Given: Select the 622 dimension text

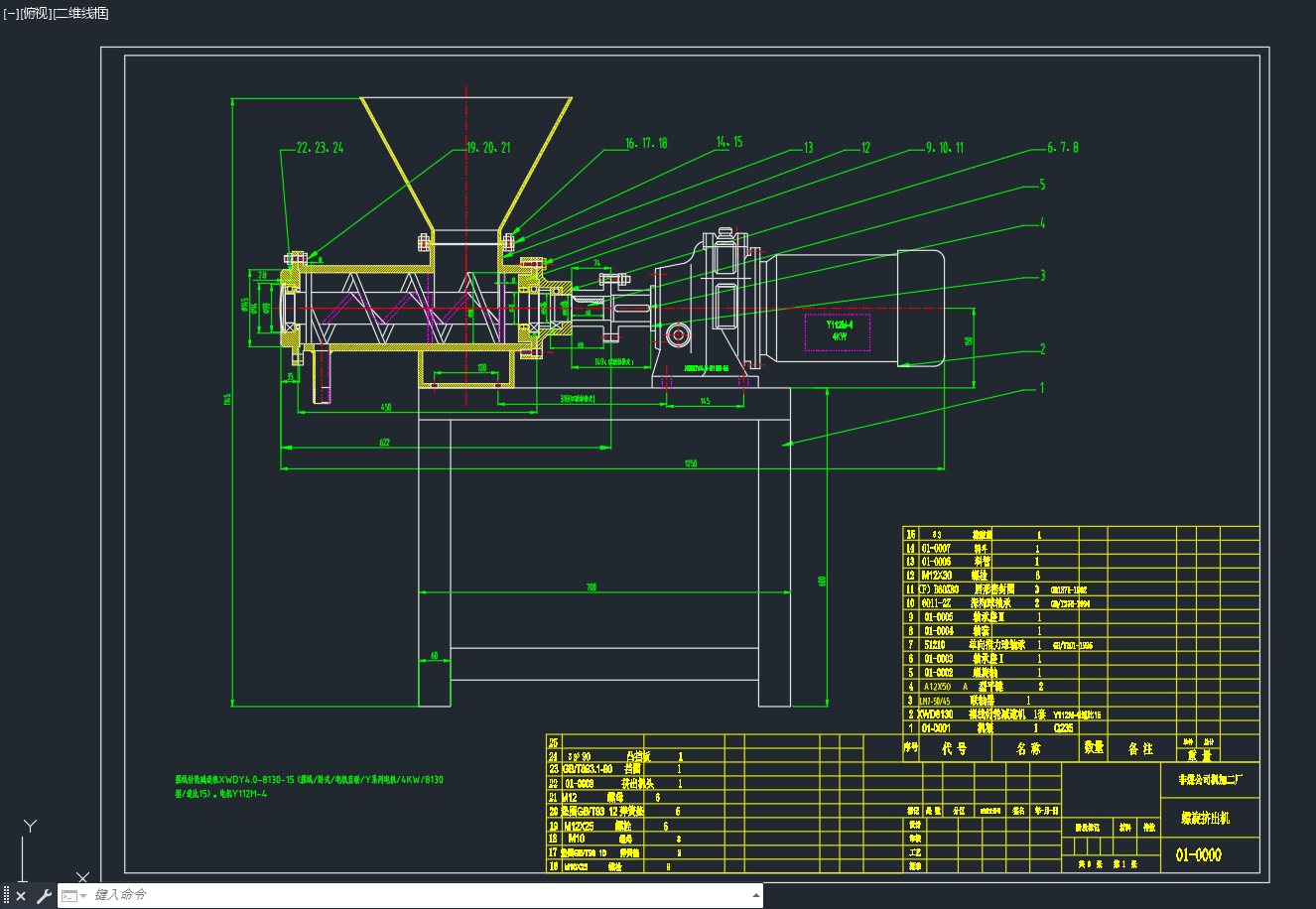Looking at the screenshot, I should (384, 443).
